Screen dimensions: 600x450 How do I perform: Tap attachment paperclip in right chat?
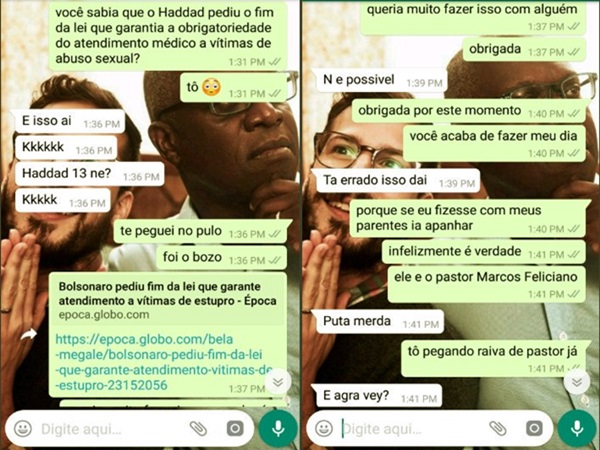[x=498, y=429]
